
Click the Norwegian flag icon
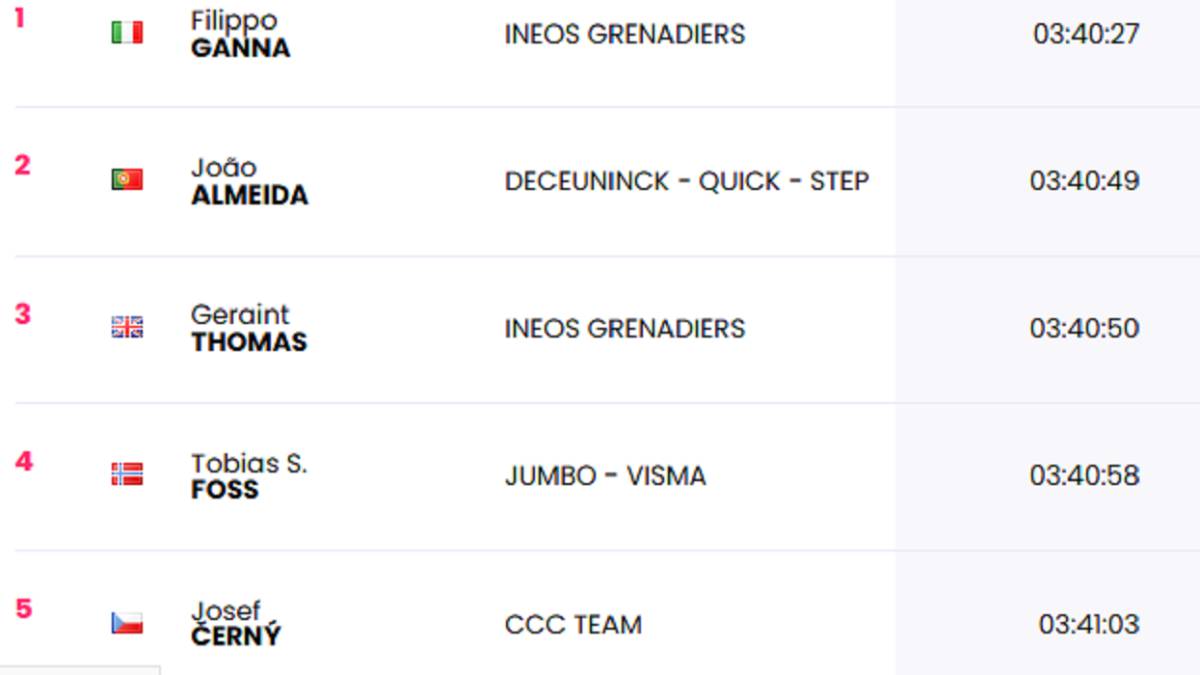127,474
